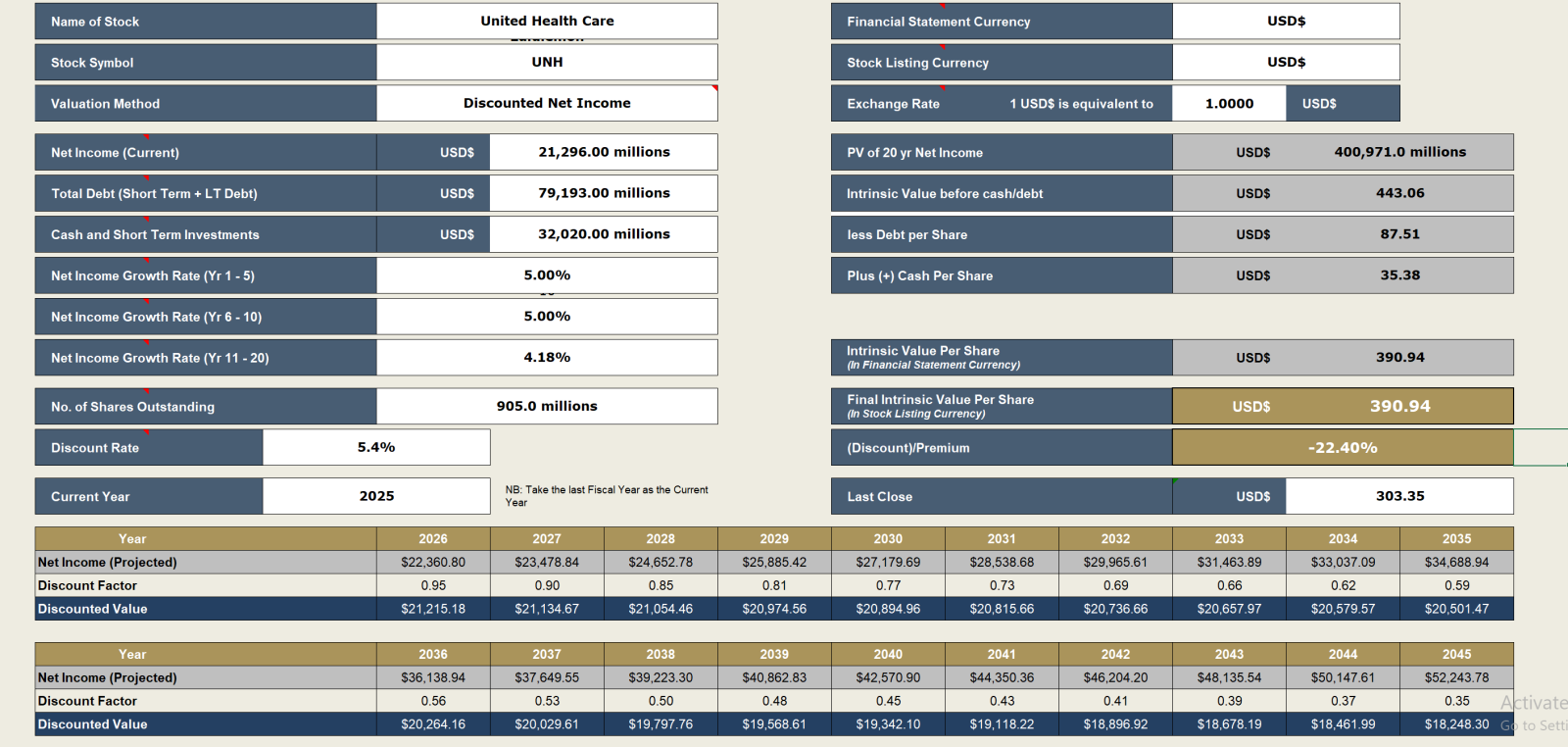Viewport: 1568px width, 747px height.
Task: Click discounted value $18,248.30
Action: pyautogui.click(x=1456, y=724)
